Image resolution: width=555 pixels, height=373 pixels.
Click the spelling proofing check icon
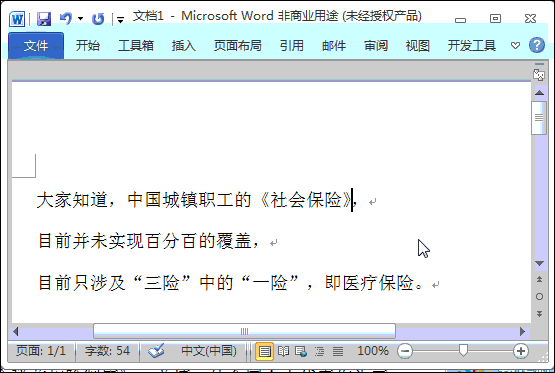[156, 351]
